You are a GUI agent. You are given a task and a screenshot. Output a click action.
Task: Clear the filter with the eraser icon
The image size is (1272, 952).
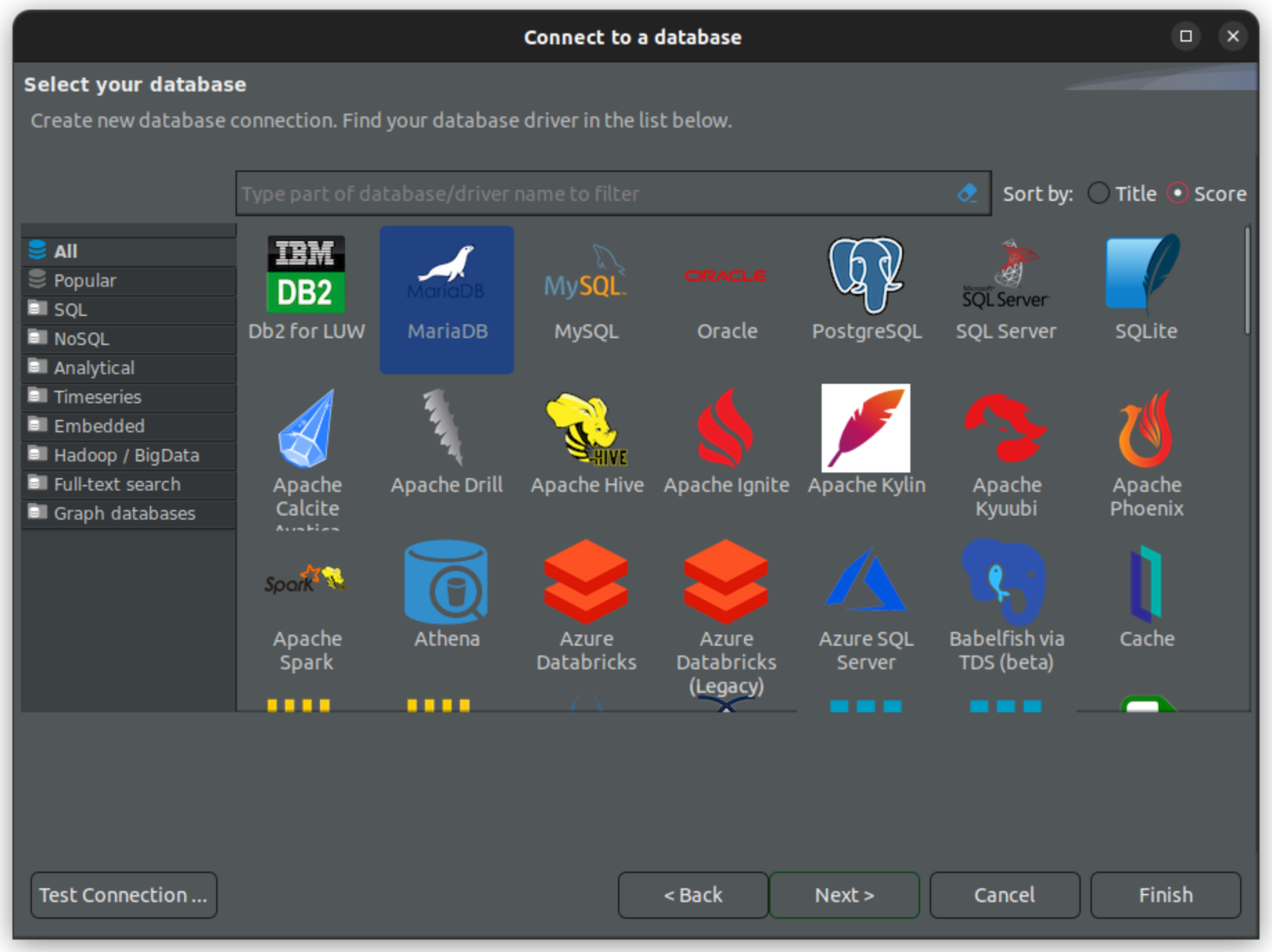967,193
